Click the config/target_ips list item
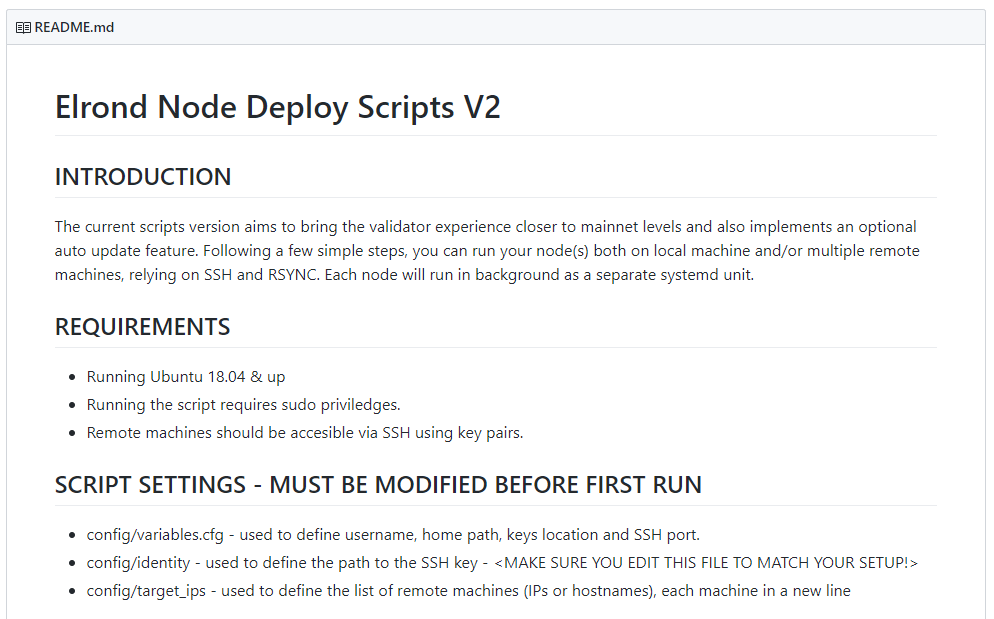994x619 pixels. click(468, 590)
